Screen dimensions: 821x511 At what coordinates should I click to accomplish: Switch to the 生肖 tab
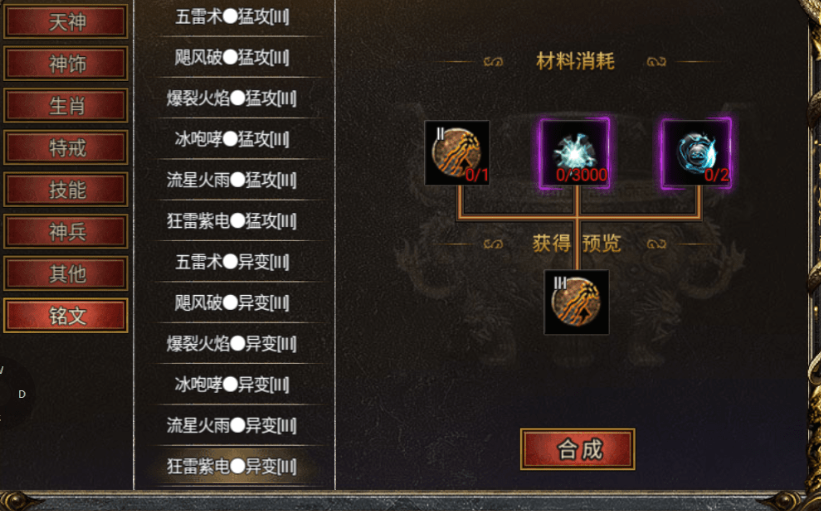coord(66,105)
